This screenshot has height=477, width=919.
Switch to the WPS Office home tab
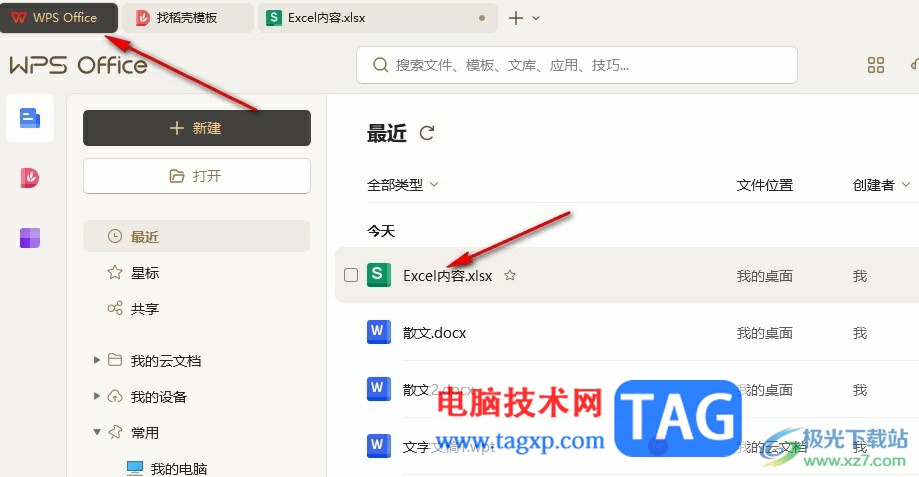click(59, 18)
